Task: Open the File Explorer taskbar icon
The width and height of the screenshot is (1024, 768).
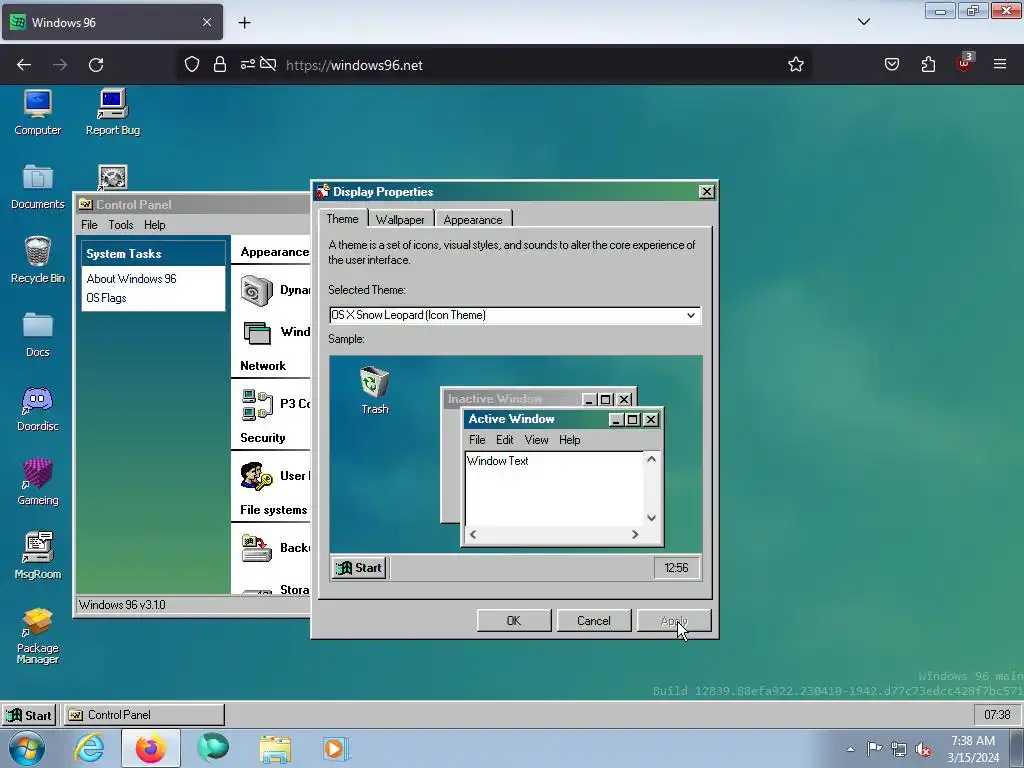Action: [x=275, y=748]
